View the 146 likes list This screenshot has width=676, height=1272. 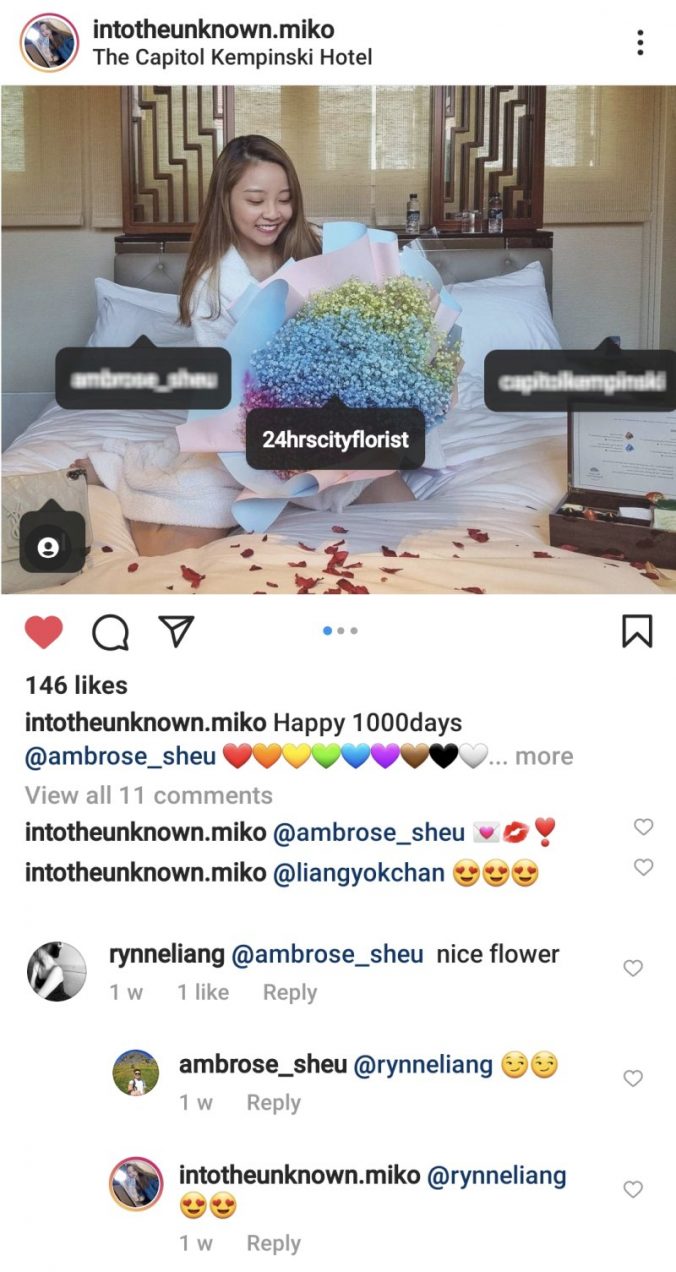(76, 685)
